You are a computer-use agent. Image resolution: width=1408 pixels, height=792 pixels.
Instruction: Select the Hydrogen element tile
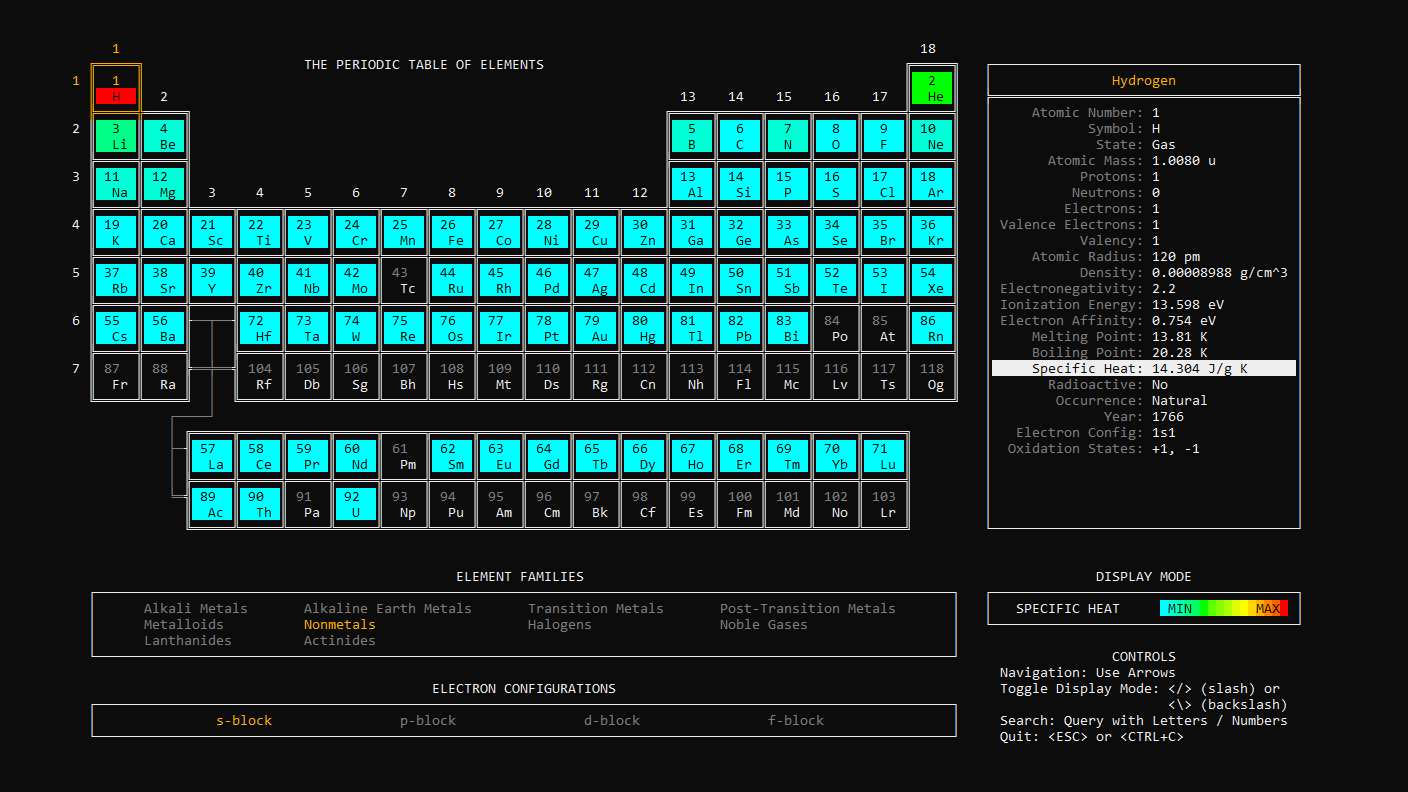pyautogui.click(x=116, y=88)
